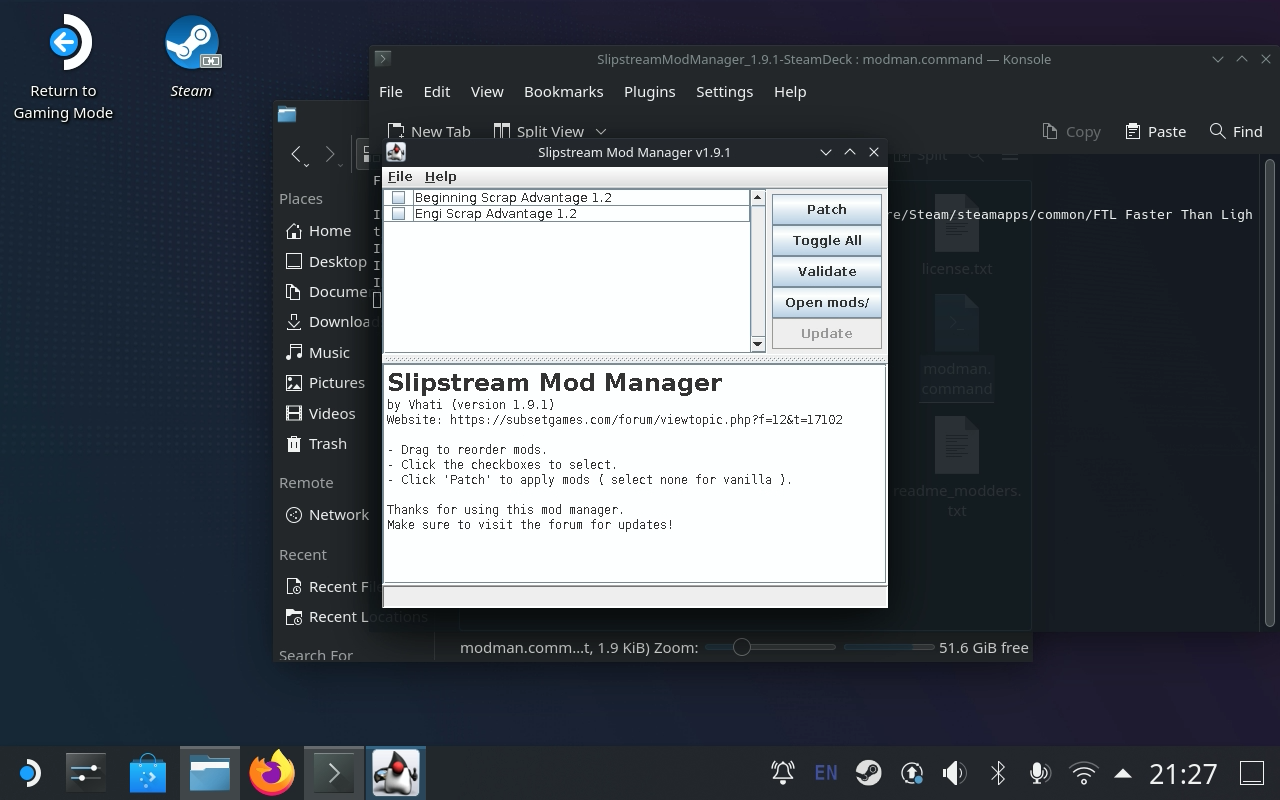The width and height of the screenshot is (1280, 800).
Task: Click the Validate button in the mod manager
Action: tap(826, 271)
